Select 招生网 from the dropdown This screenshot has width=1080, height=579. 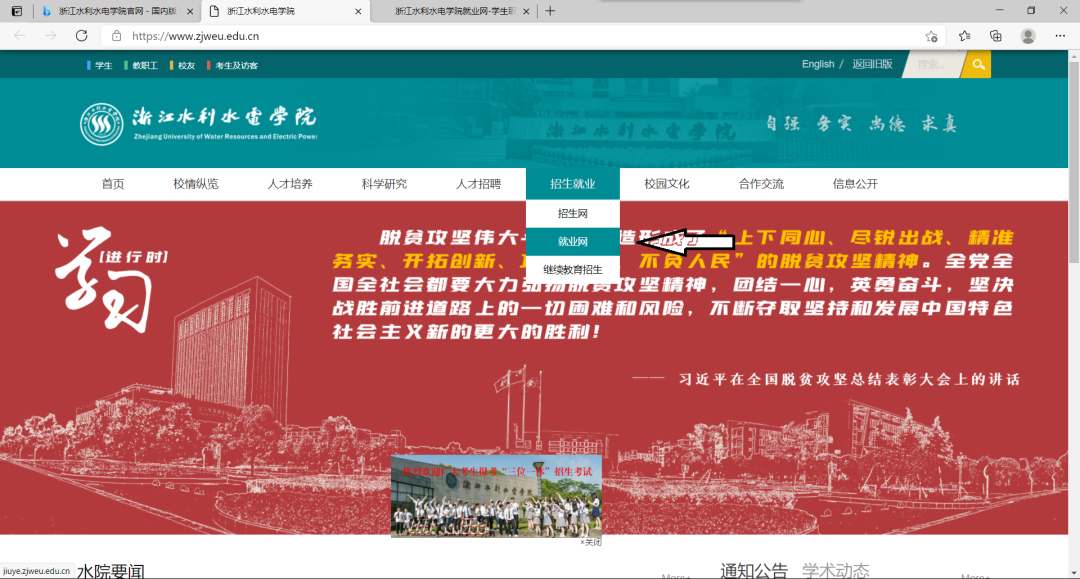572,213
